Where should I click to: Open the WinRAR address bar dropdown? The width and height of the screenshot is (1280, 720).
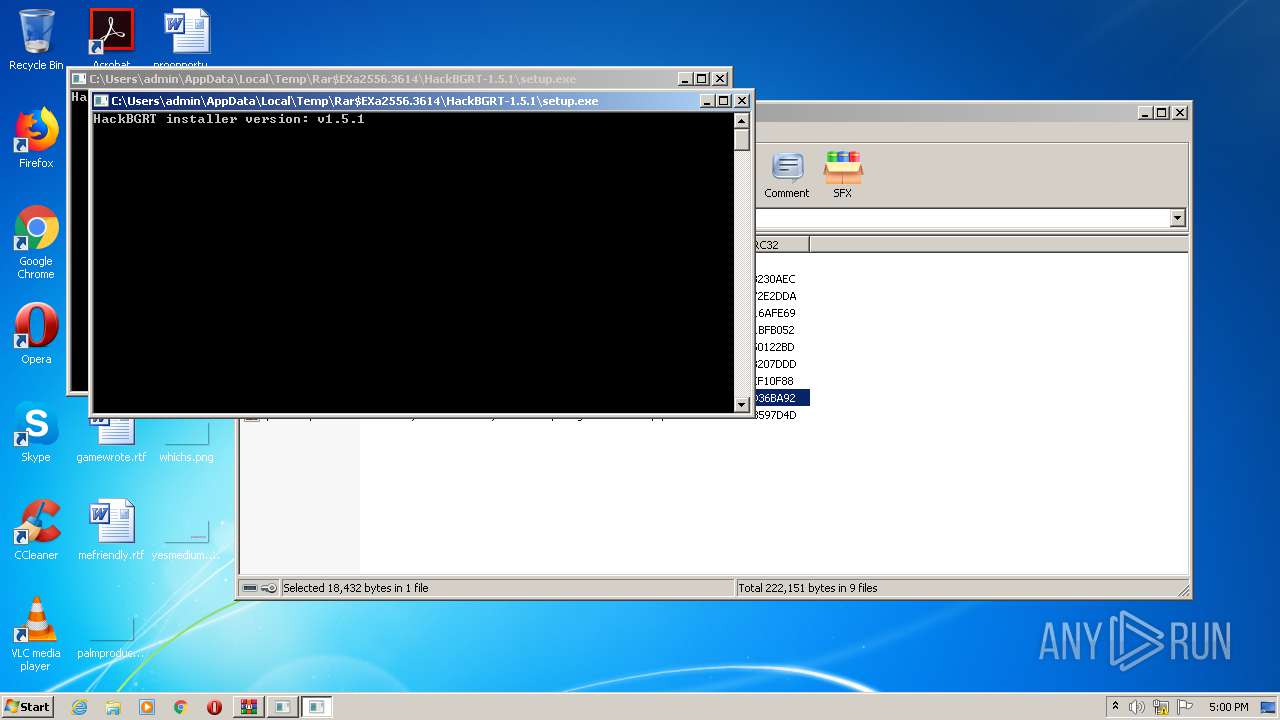click(x=1177, y=218)
